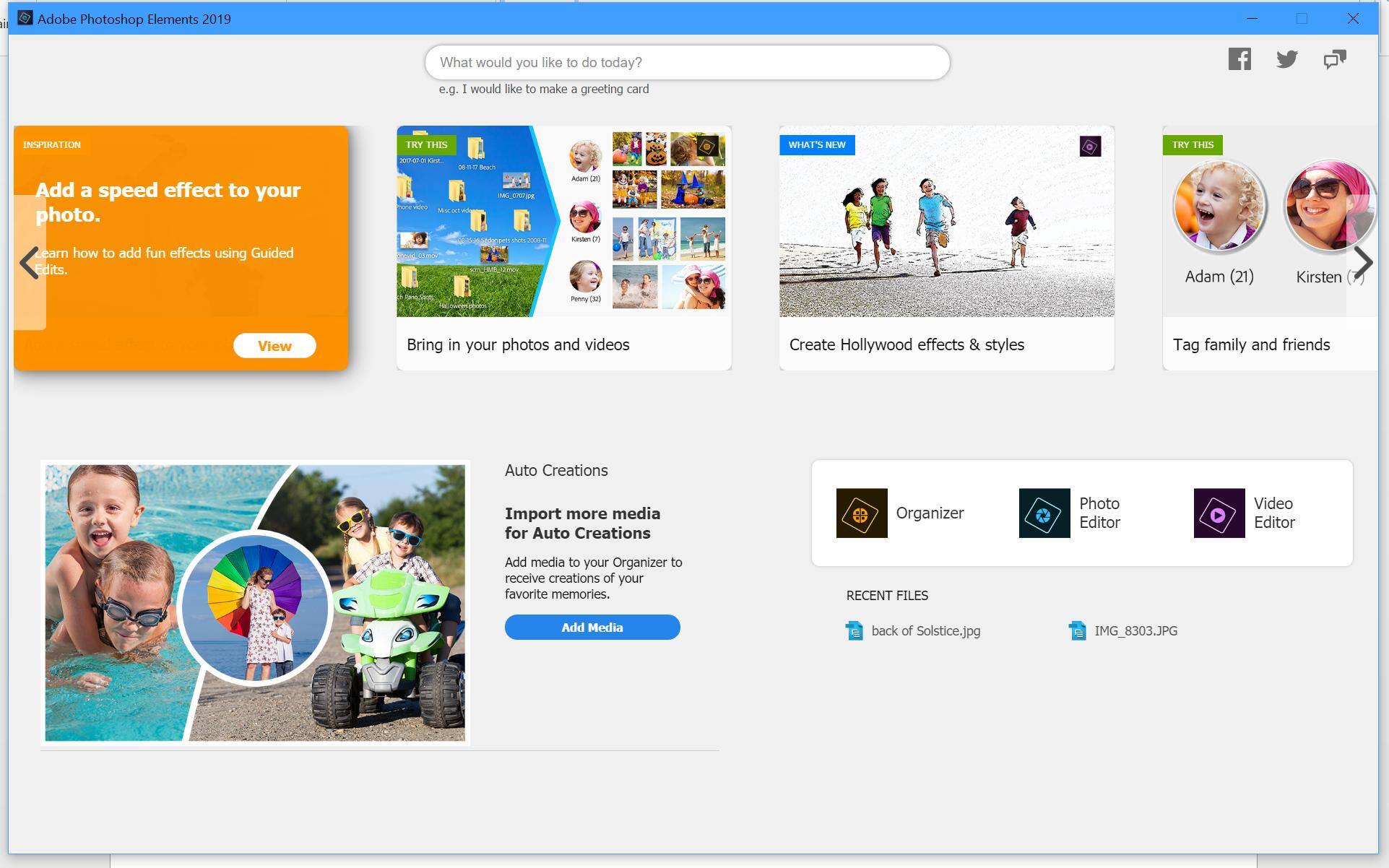Launch the Organizer app icon
Viewport: 1389px width, 868px height.
[x=862, y=513]
